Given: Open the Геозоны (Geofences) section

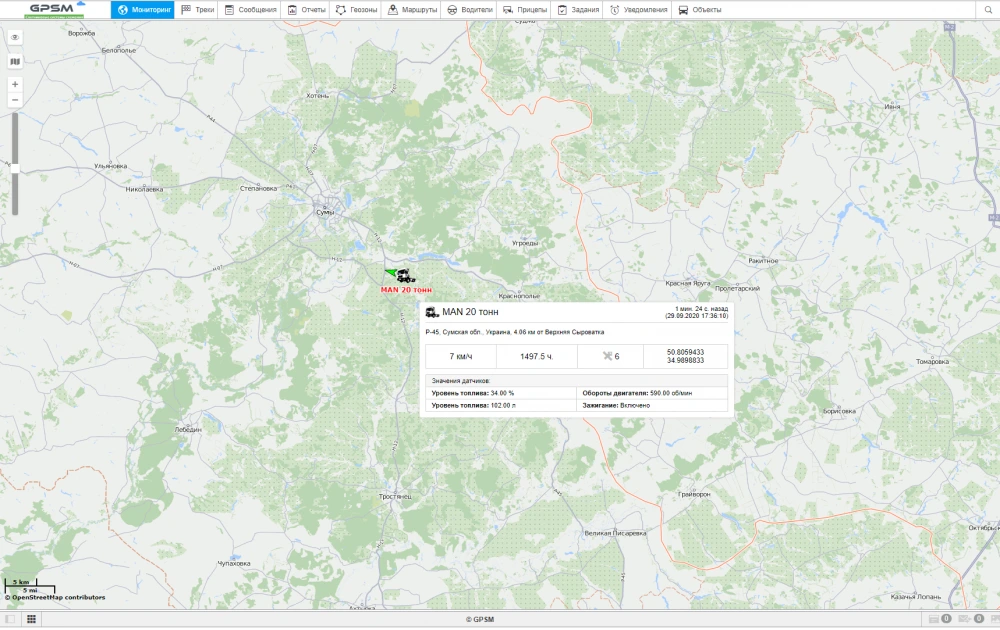Looking at the screenshot, I should pos(358,9).
